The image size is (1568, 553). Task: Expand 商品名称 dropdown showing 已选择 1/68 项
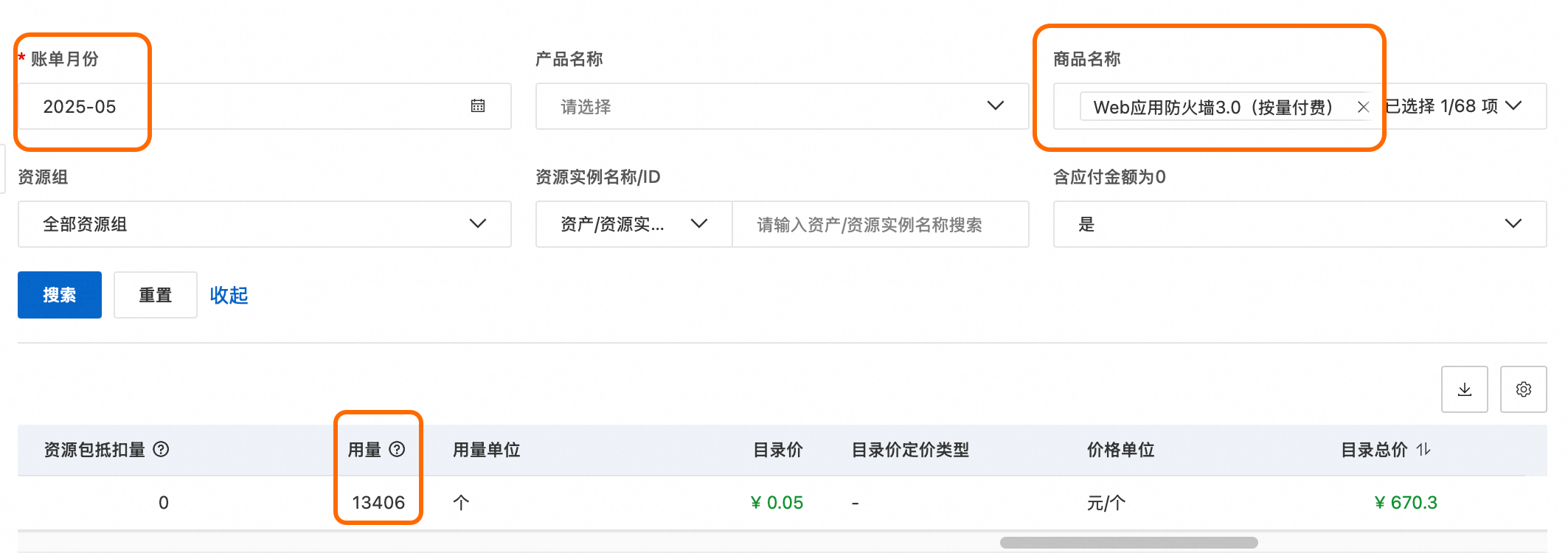click(x=1513, y=106)
